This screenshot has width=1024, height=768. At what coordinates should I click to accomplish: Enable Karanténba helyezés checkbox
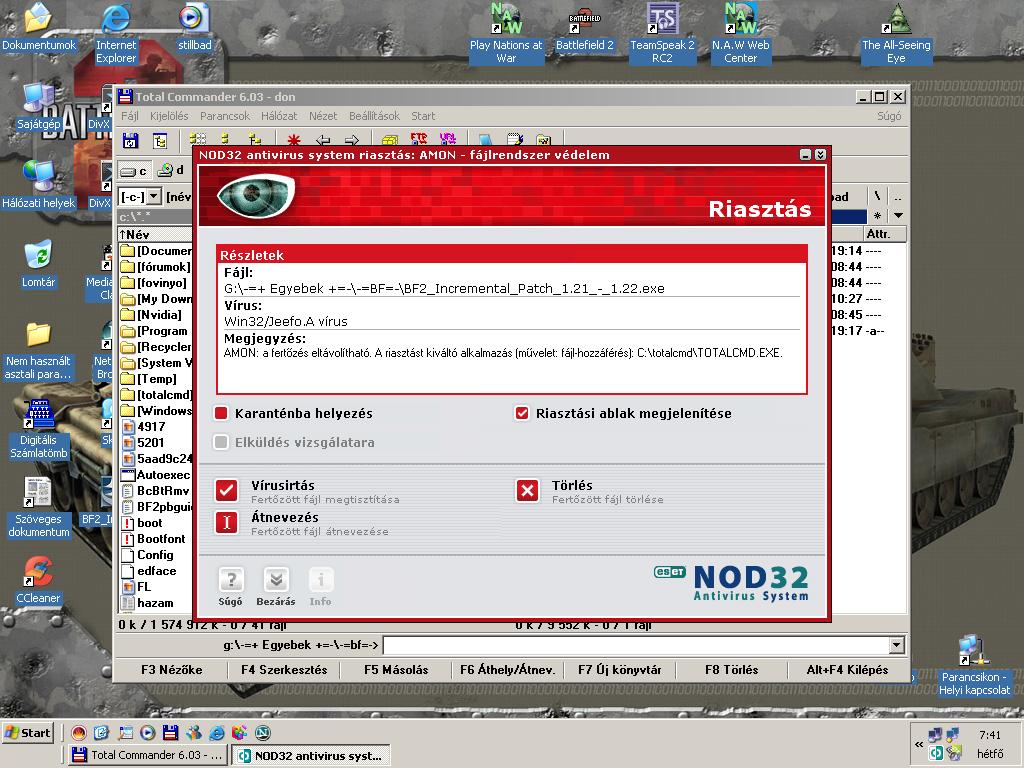click(x=222, y=413)
